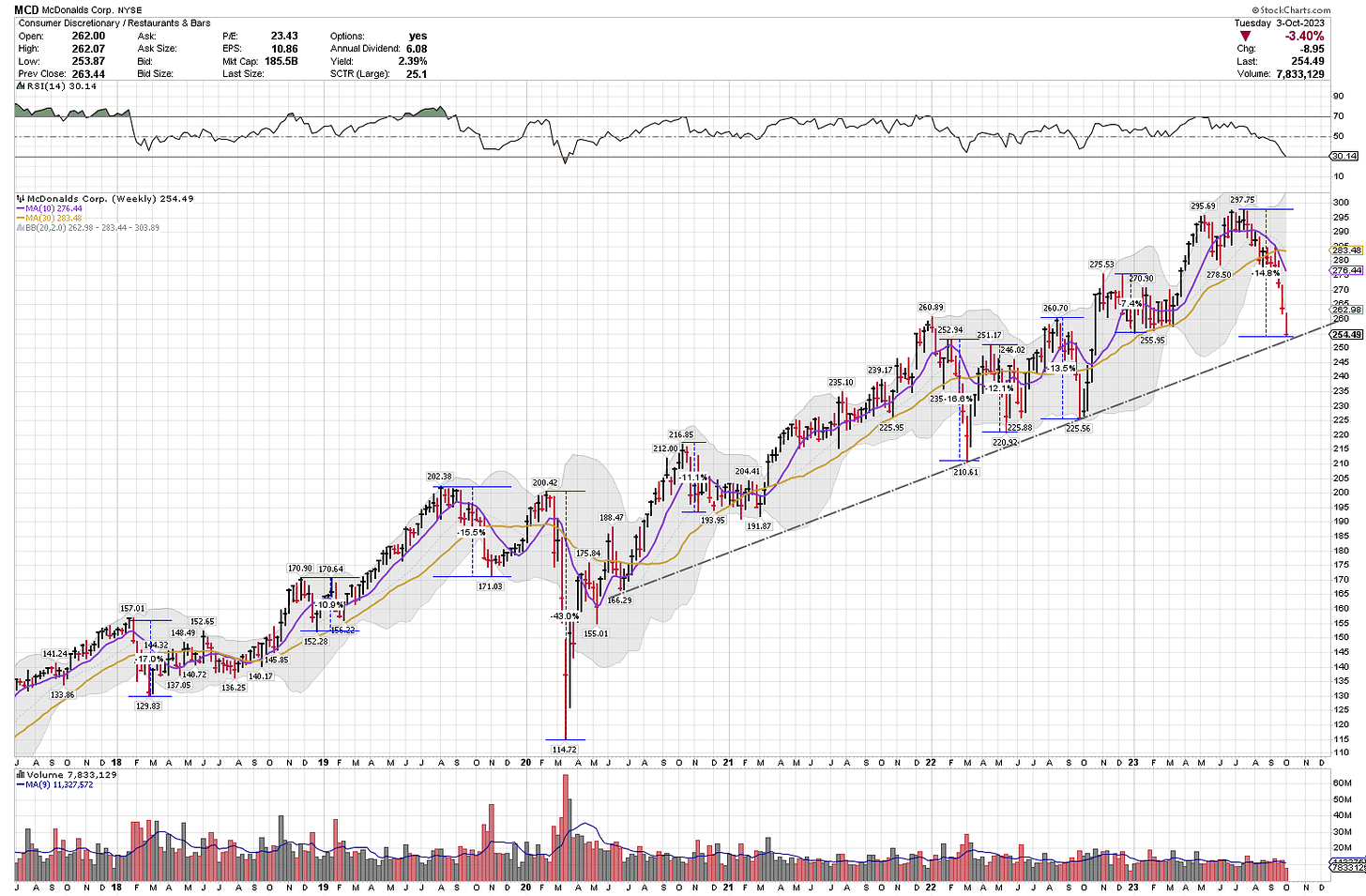The height and width of the screenshot is (896, 1366).
Task: Click the -43.0% drawdown annotation
Action: point(565,615)
